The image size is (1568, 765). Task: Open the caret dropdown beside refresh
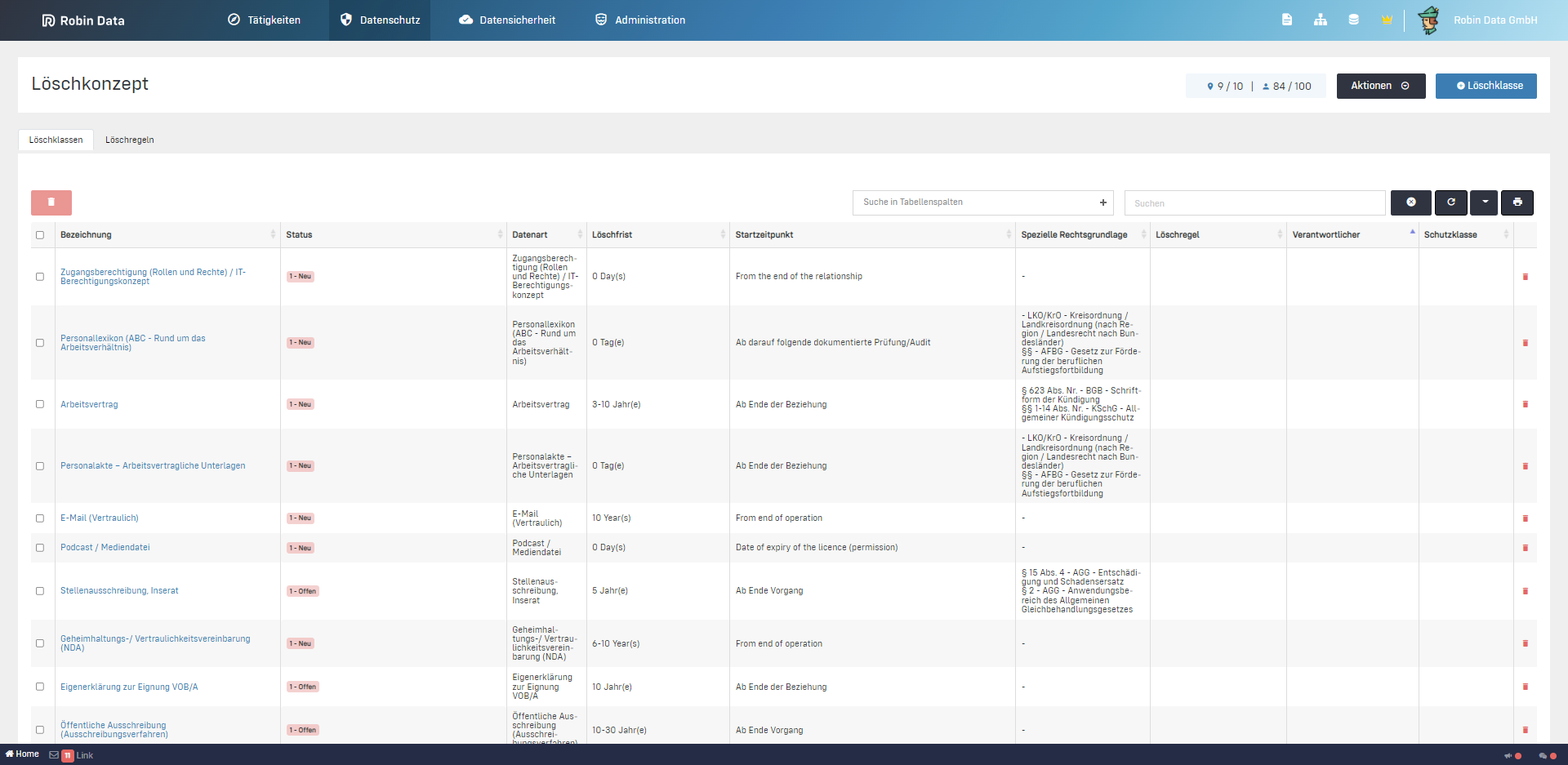[x=1484, y=202]
